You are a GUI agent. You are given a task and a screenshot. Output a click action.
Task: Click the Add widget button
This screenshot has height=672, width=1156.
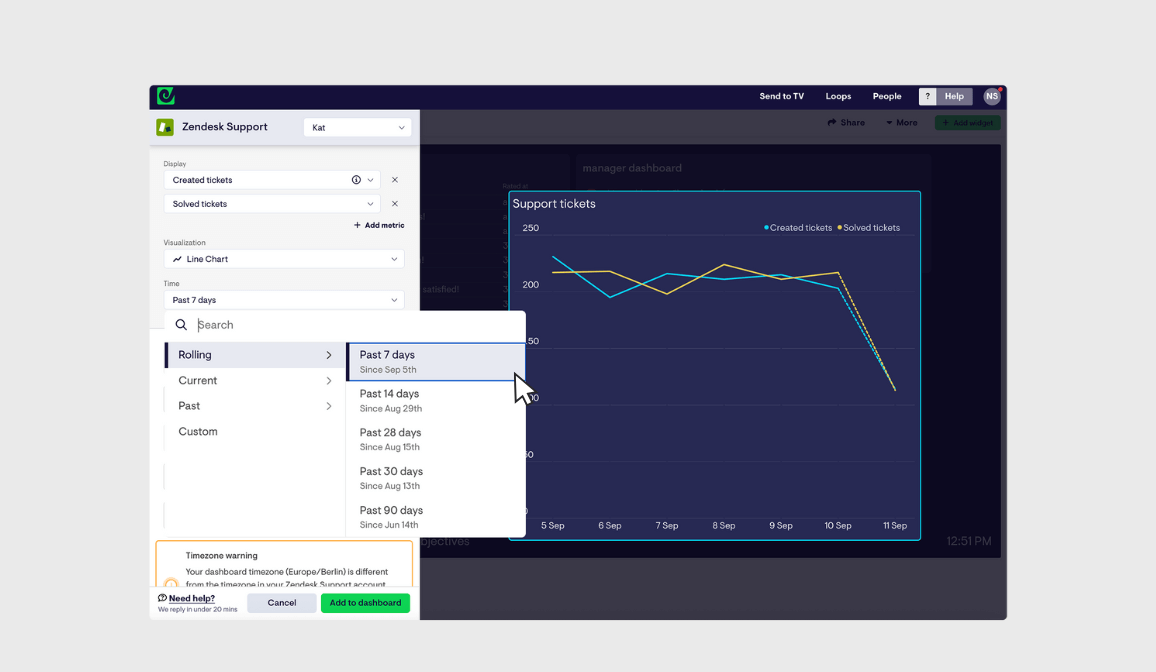(x=967, y=122)
